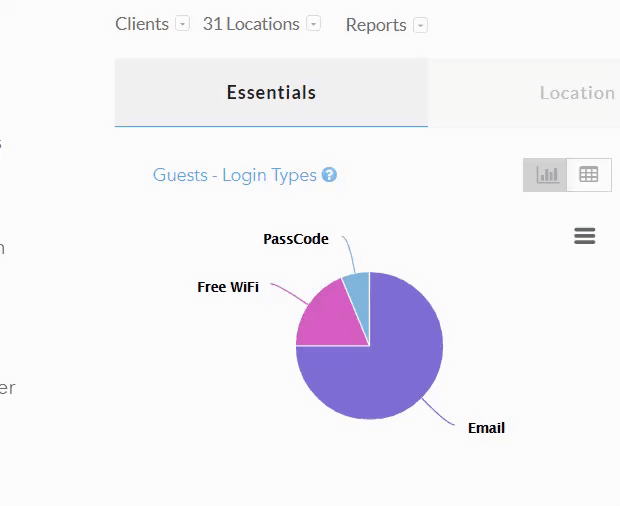Open the Guests - Login Types link

(235, 175)
